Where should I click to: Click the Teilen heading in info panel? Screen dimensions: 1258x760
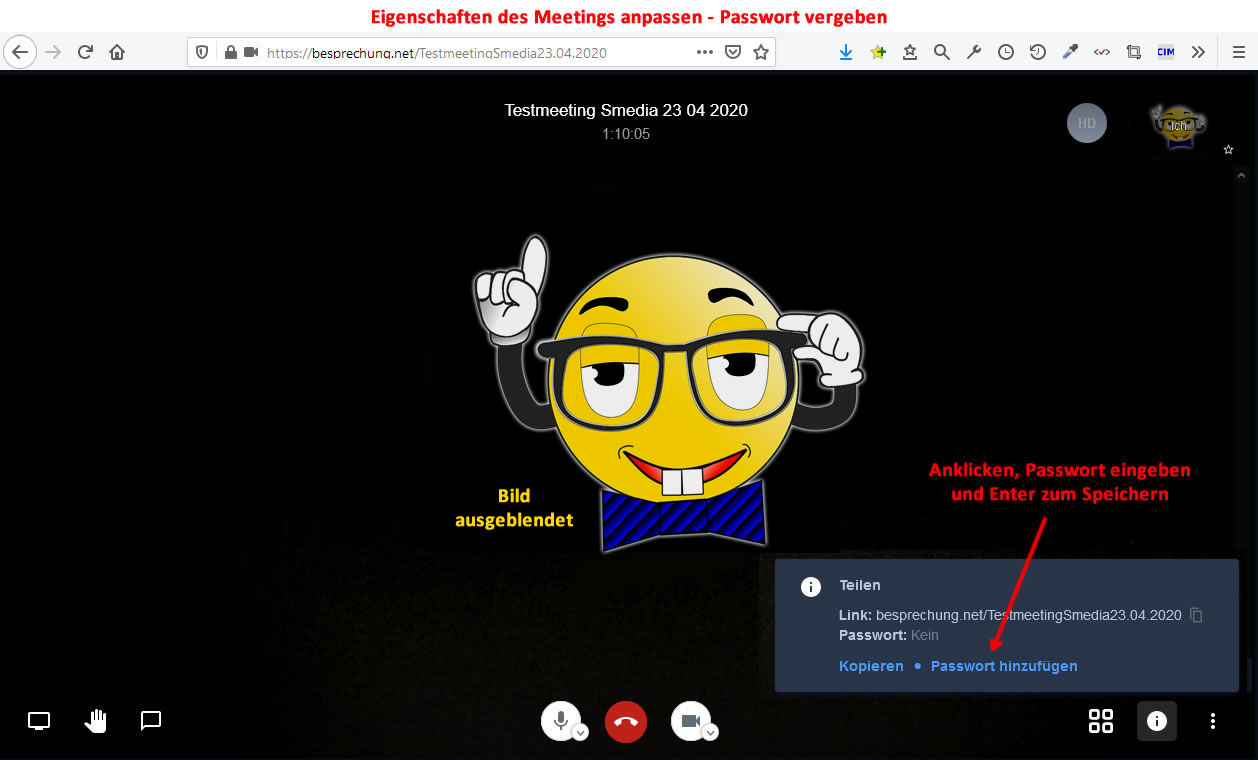(860, 585)
